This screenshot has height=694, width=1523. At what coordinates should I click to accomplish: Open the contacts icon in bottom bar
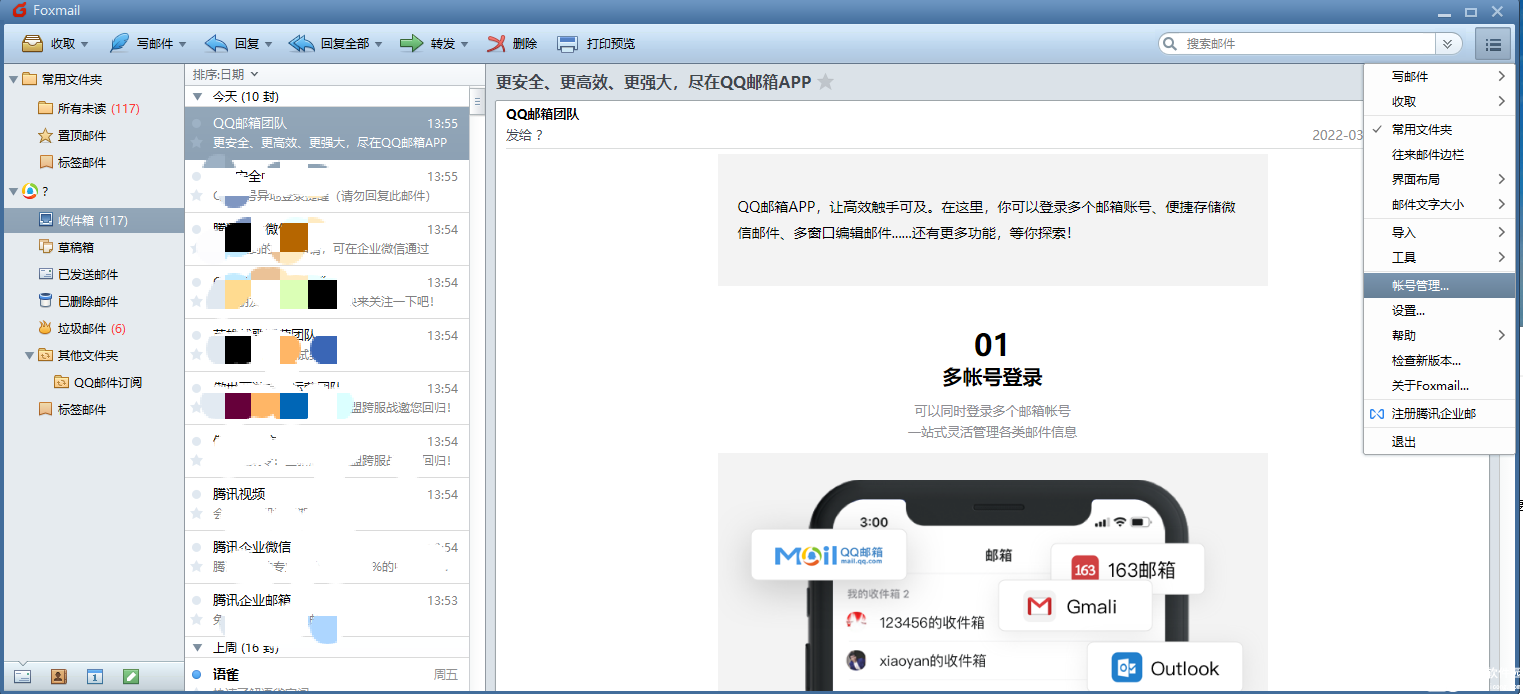[x=58, y=677]
